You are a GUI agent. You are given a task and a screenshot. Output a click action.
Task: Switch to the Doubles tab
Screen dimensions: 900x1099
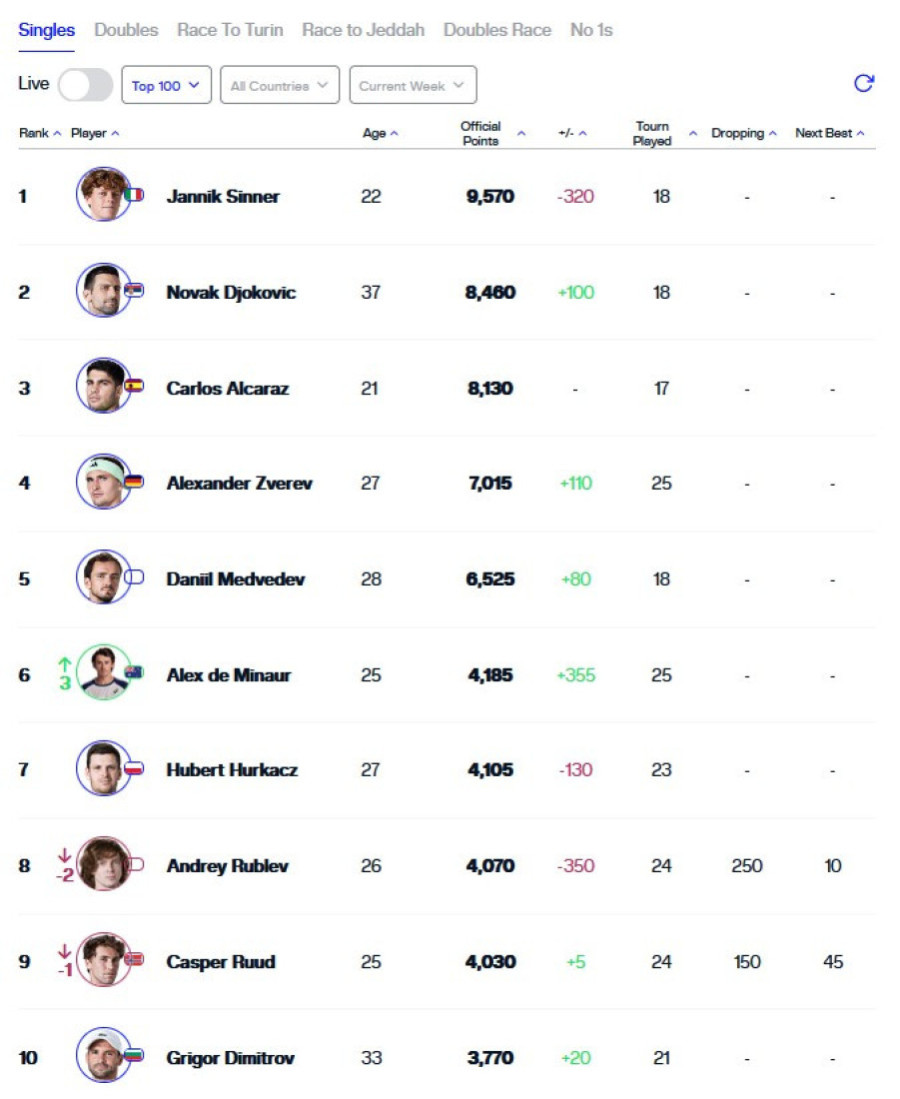point(126,30)
